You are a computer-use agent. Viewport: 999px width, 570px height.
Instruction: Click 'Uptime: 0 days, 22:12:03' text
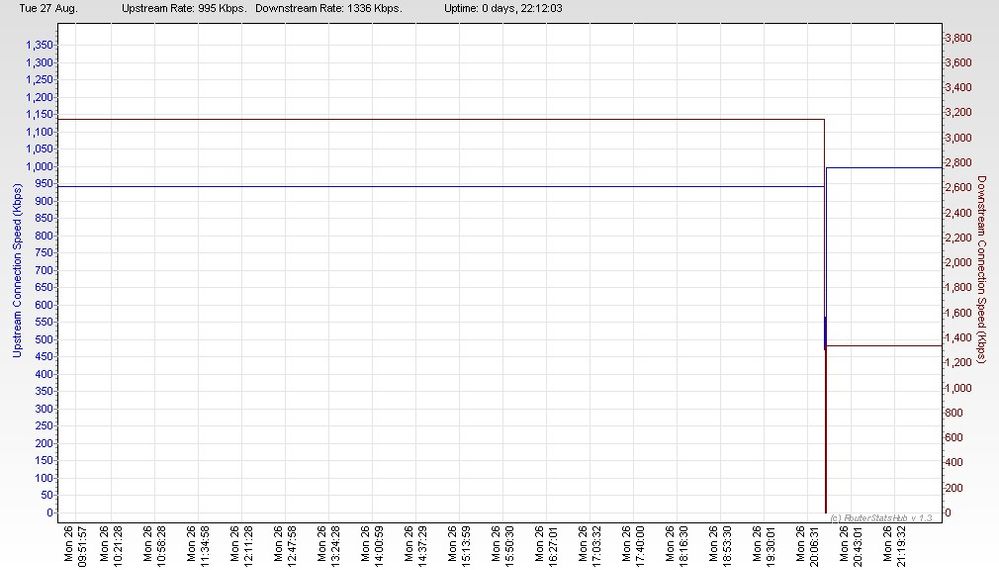pyautogui.click(x=503, y=8)
